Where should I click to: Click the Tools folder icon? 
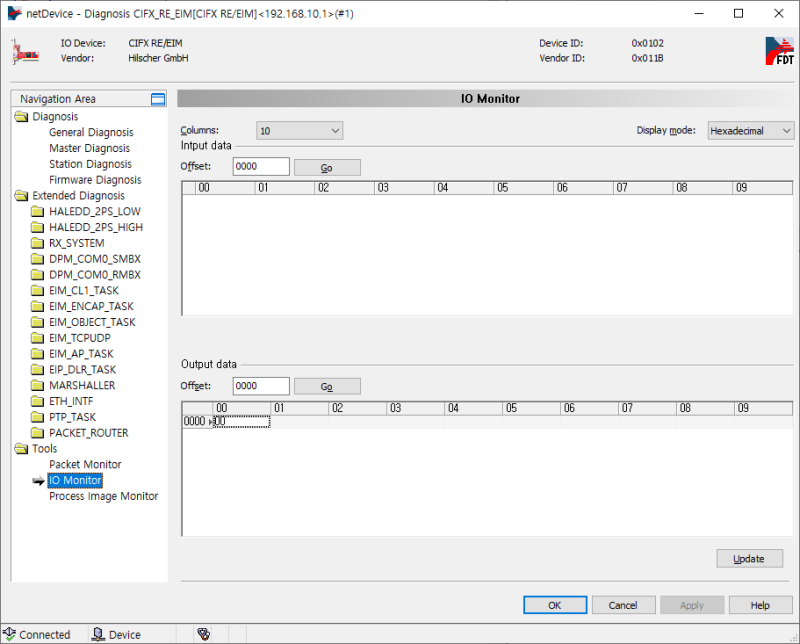(x=21, y=449)
